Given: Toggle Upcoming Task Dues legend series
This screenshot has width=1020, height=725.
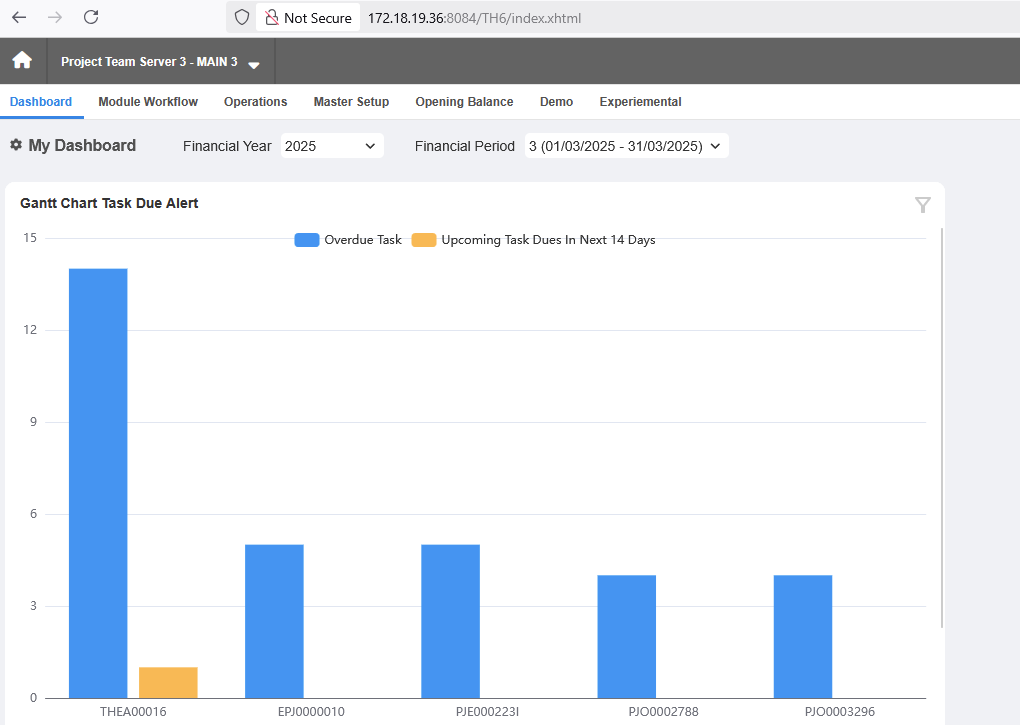Looking at the screenshot, I should [x=533, y=240].
